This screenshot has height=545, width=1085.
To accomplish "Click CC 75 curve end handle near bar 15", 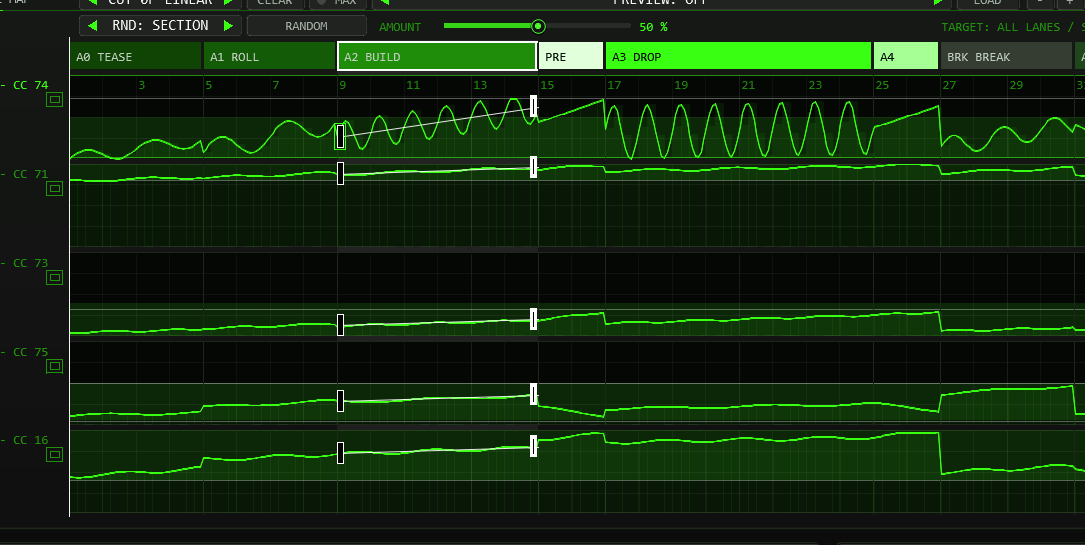I will [x=534, y=394].
